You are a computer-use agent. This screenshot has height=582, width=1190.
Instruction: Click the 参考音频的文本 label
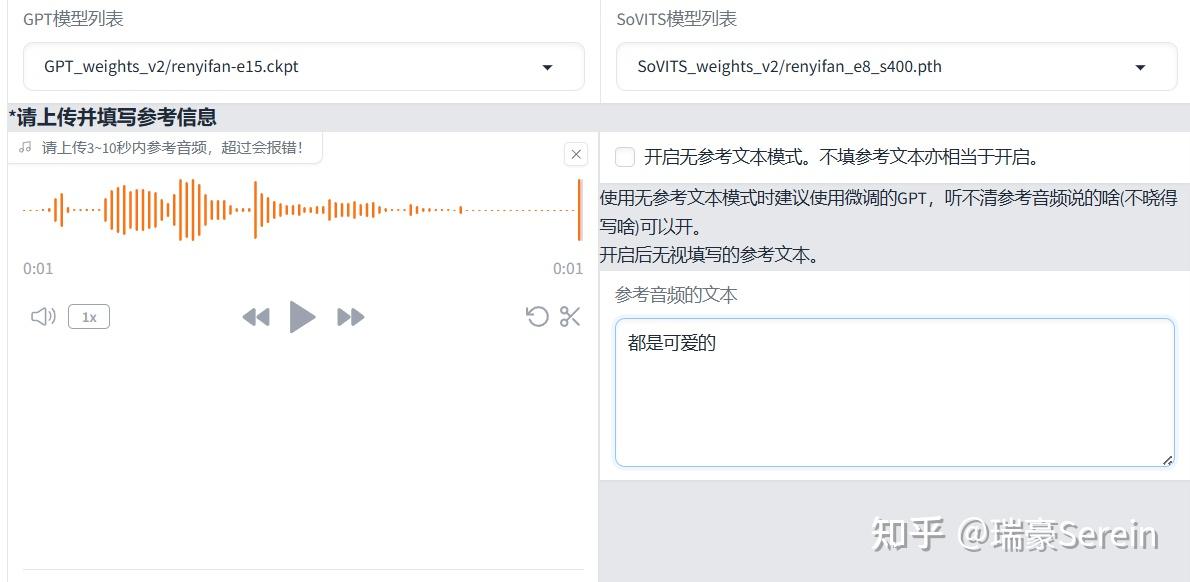coord(676,295)
